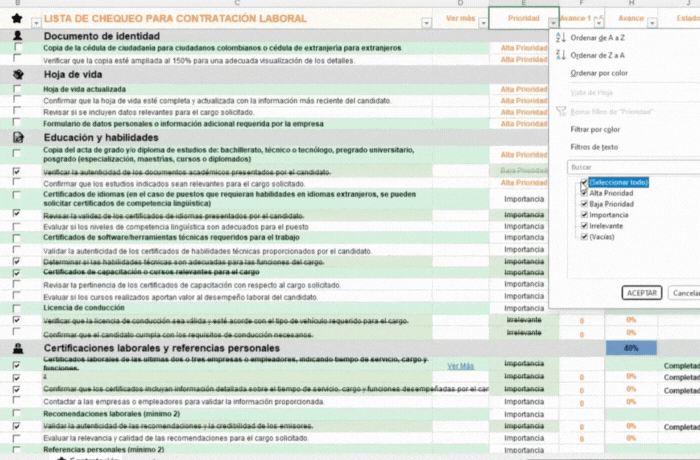The width and height of the screenshot is (700, 460).
Task: Select the blue 60% progress cell
Action: coord(631,348)
